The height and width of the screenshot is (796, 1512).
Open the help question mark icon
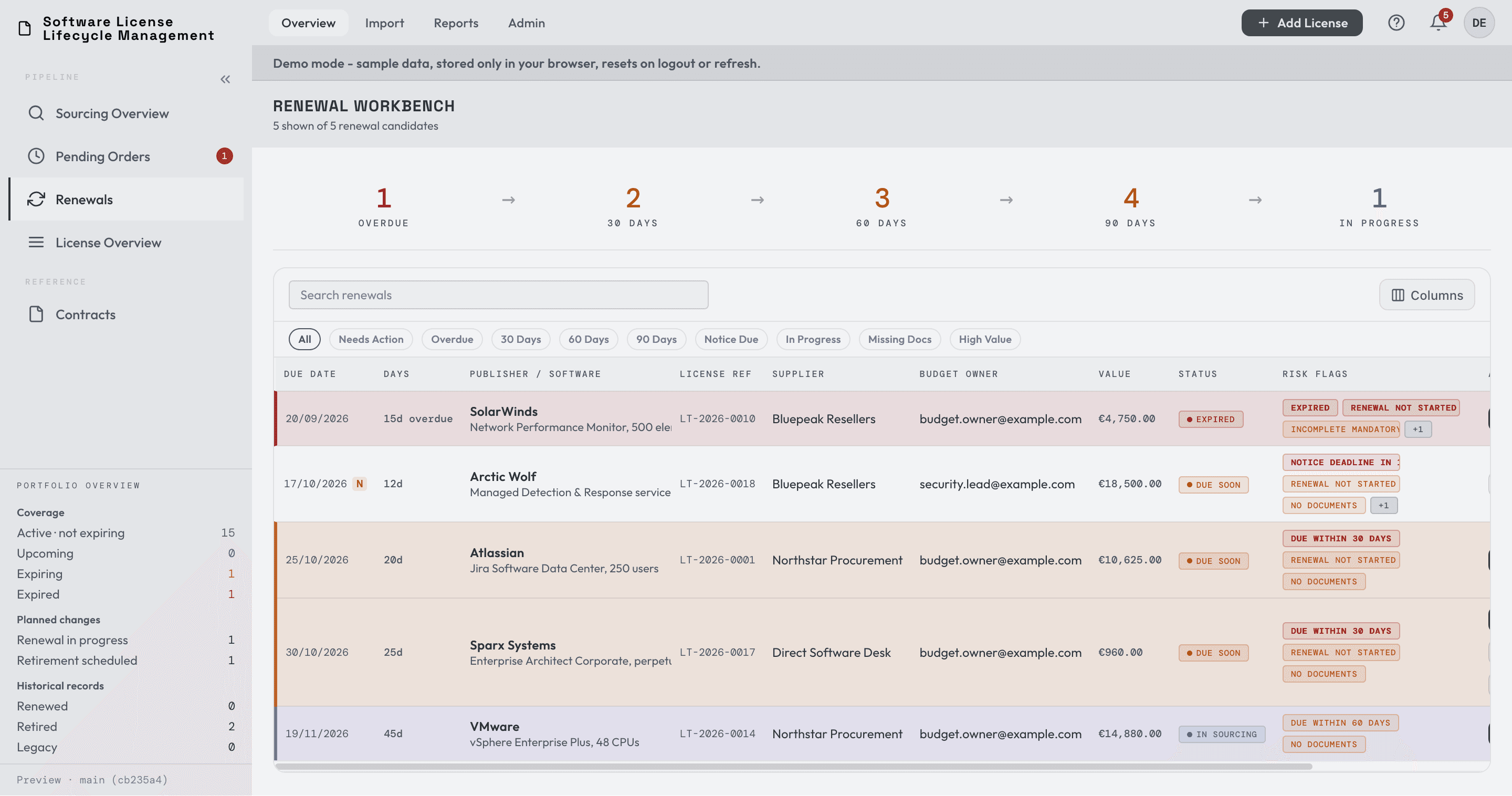point(1396,23)
